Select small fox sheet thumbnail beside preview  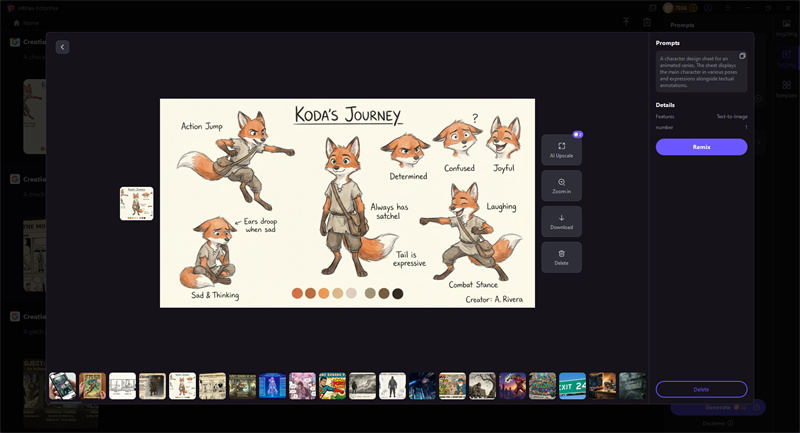(137, 203)
